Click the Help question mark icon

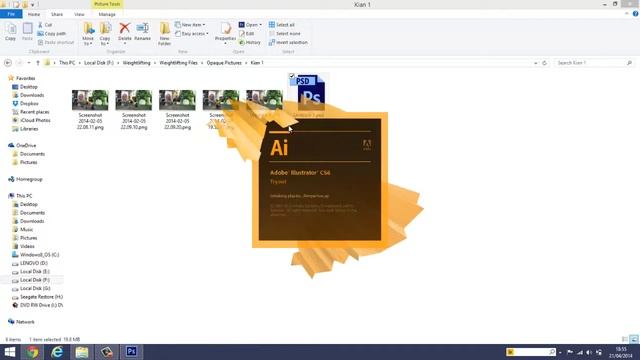click(636, 14)
